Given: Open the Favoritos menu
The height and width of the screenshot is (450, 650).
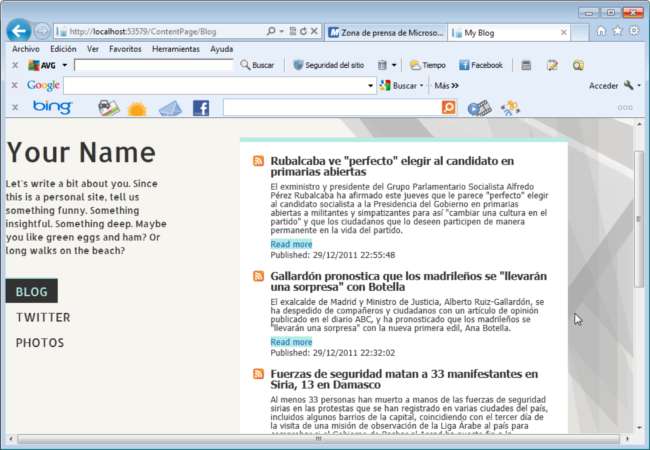Looking at the screenshot, I should coord(125,49).
